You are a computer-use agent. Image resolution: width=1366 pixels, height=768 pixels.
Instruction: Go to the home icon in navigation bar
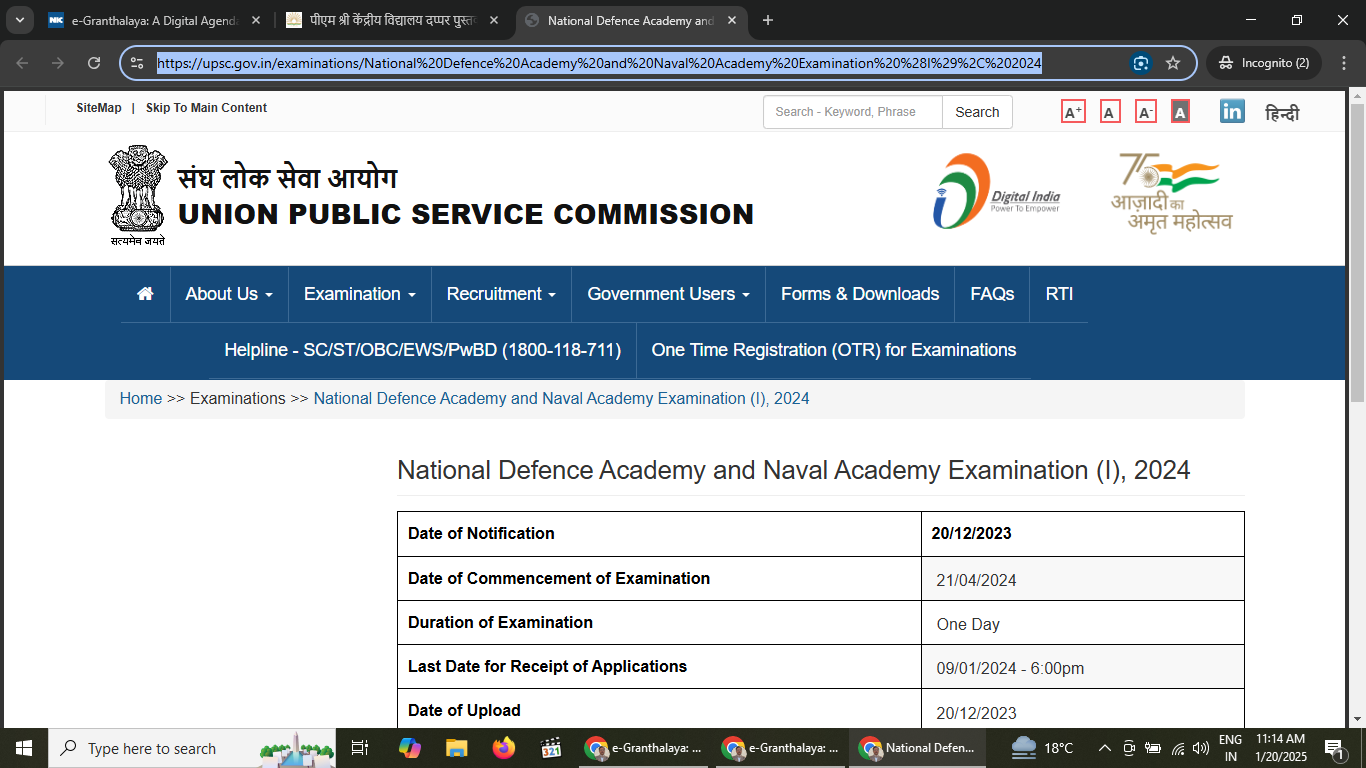pyautogui.click(x=145, y=294)
